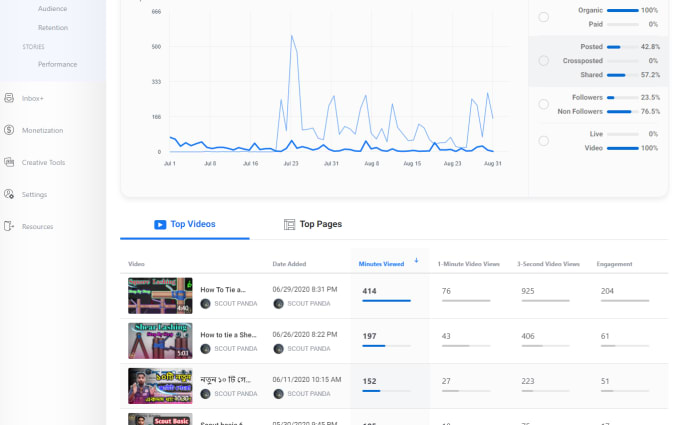Open Retention in the sidebar
The width and height of the screenshot is (680, 425).
[53, 28]
